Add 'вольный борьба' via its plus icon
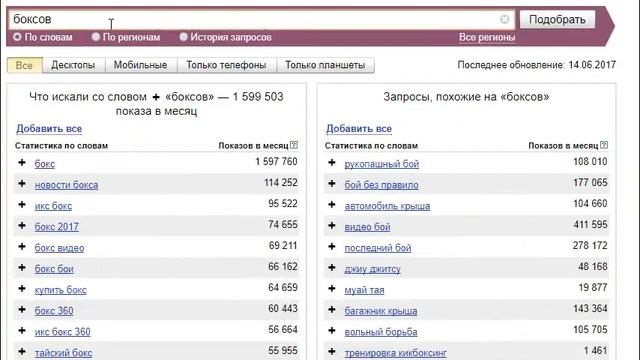 pyautogui.click(x=332, y=331)
